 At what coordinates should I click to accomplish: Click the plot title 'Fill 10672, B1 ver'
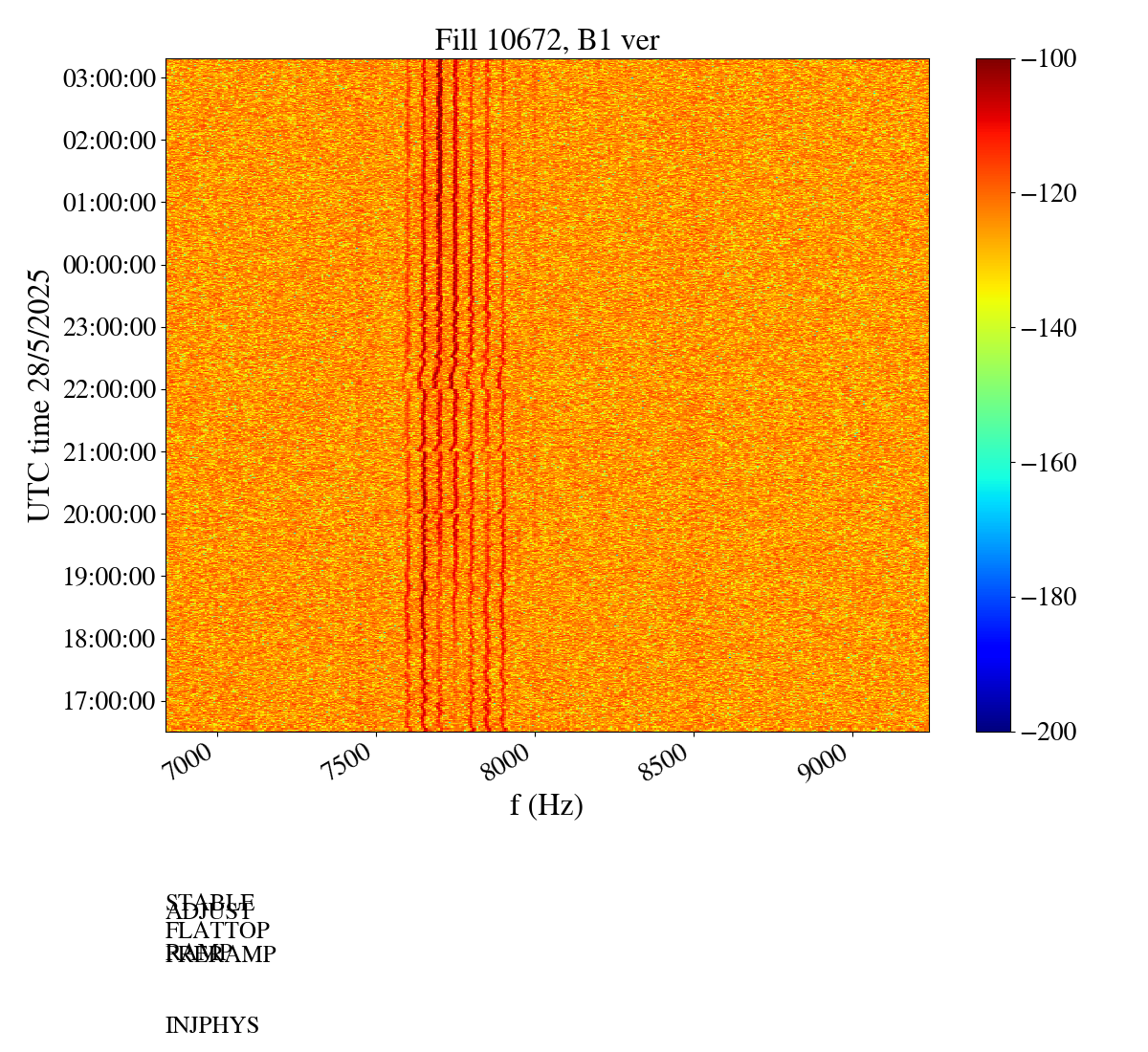coord(546,39)
